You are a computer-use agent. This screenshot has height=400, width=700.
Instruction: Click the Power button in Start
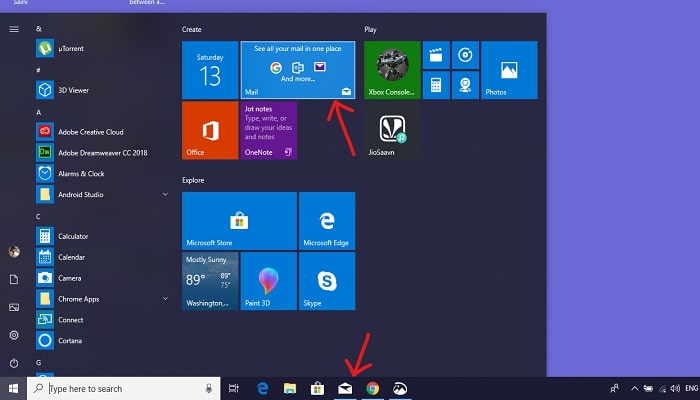click(x=14, y=363)
